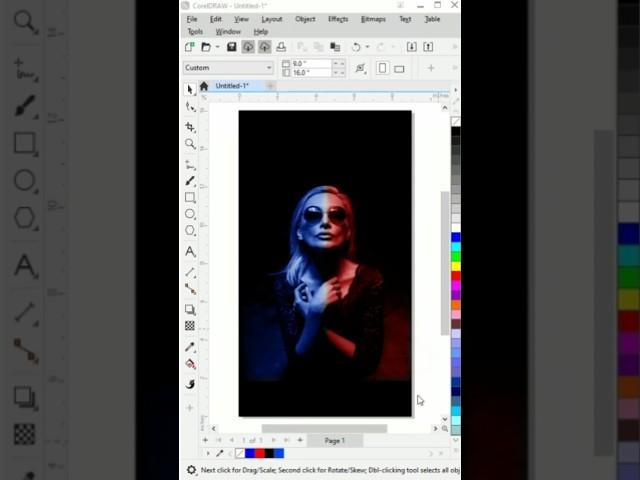Toggle the current page layout option icon
Screen dimensions: 640x480
[360, 68]
